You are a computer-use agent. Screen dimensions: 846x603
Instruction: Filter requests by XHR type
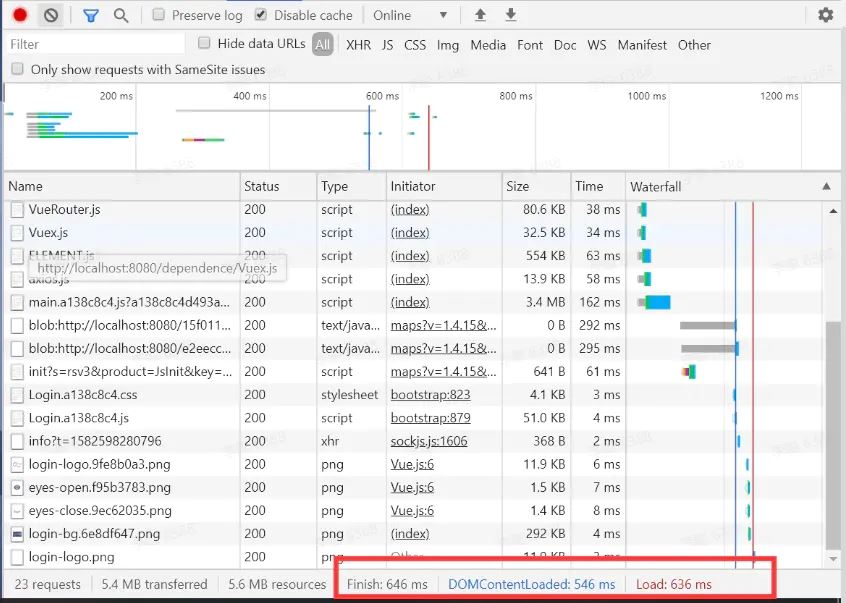coord(358,45)
